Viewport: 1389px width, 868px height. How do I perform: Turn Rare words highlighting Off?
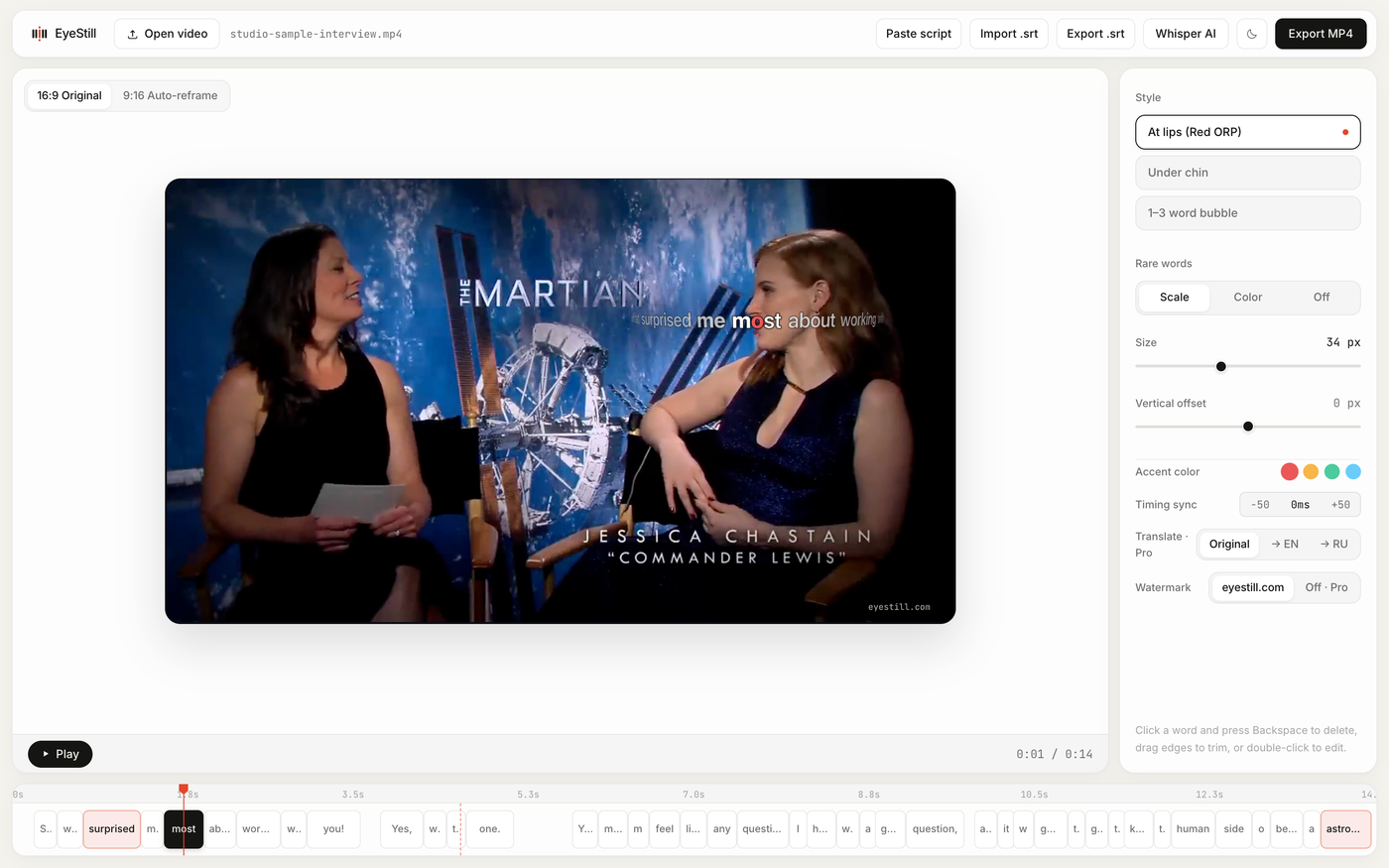(x=1322, y=298)
